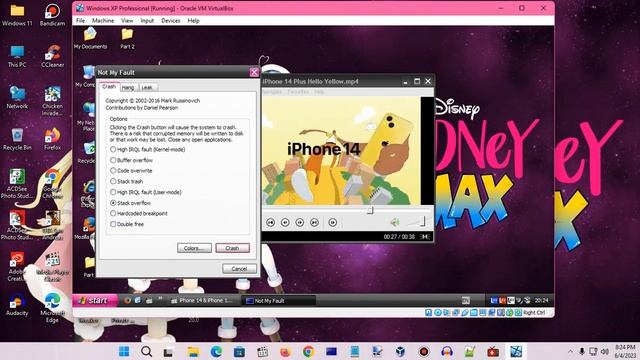Open the Audacity desktop shortcut
Viewport: 640px width, 360px height.
pyautogui.click(x=17, y=305)
